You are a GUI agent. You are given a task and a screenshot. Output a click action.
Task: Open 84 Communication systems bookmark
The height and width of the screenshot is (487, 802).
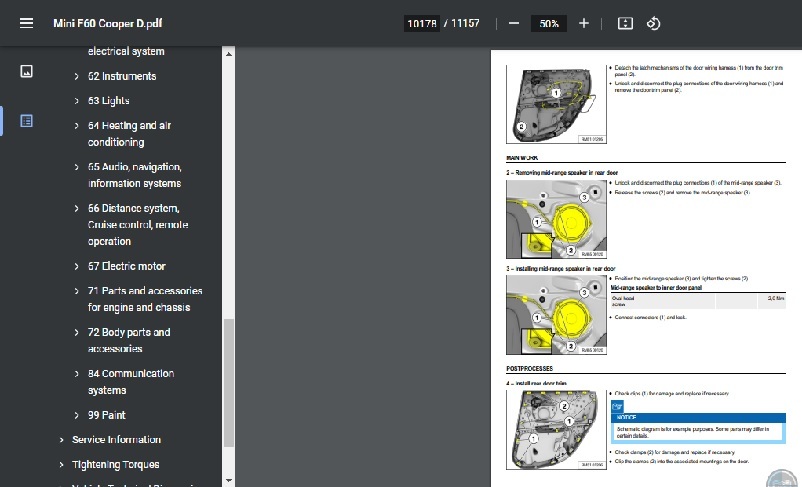(x=131, y=382)
